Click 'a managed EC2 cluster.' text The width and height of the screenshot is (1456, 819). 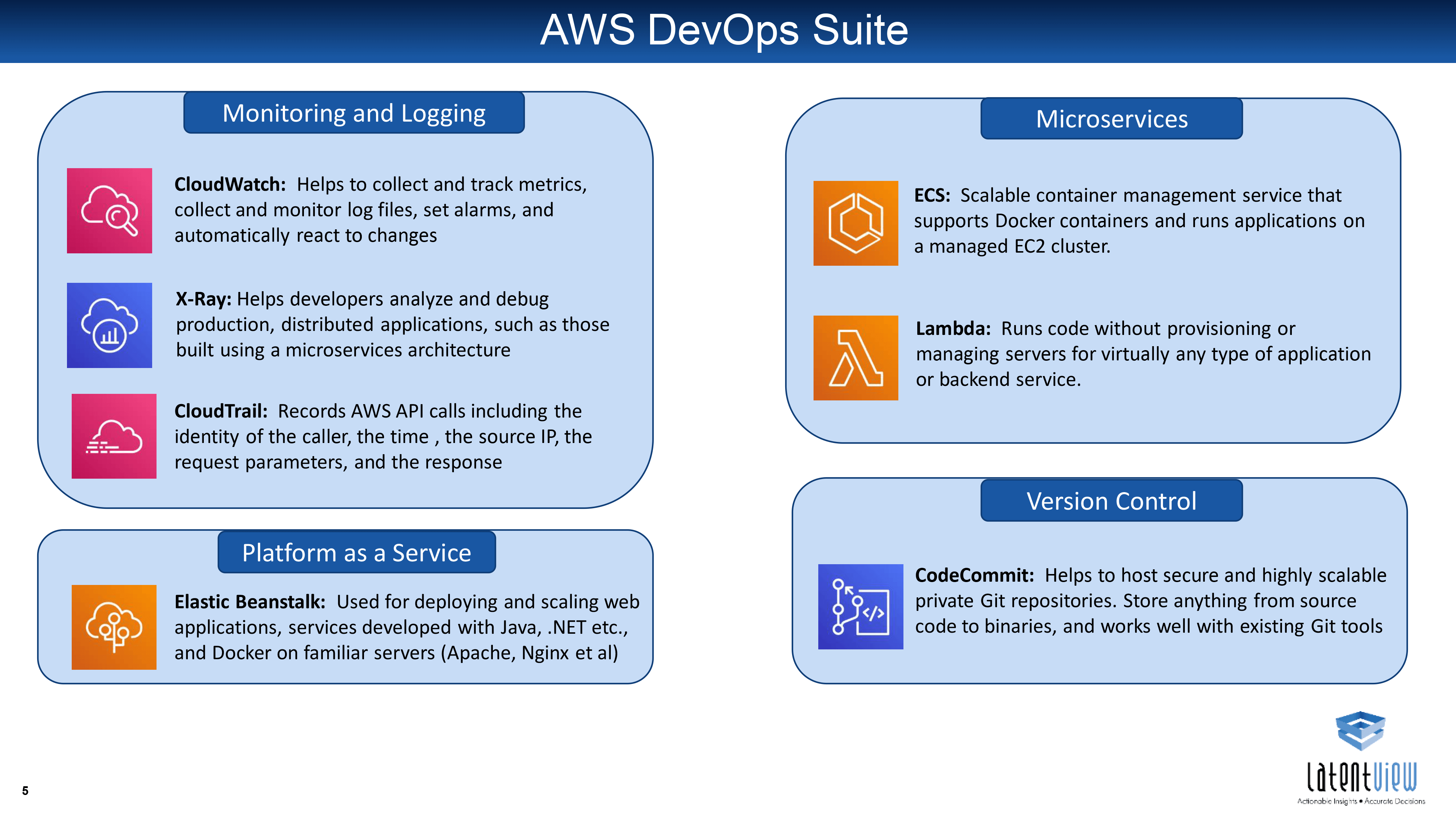pos(1012,246)
